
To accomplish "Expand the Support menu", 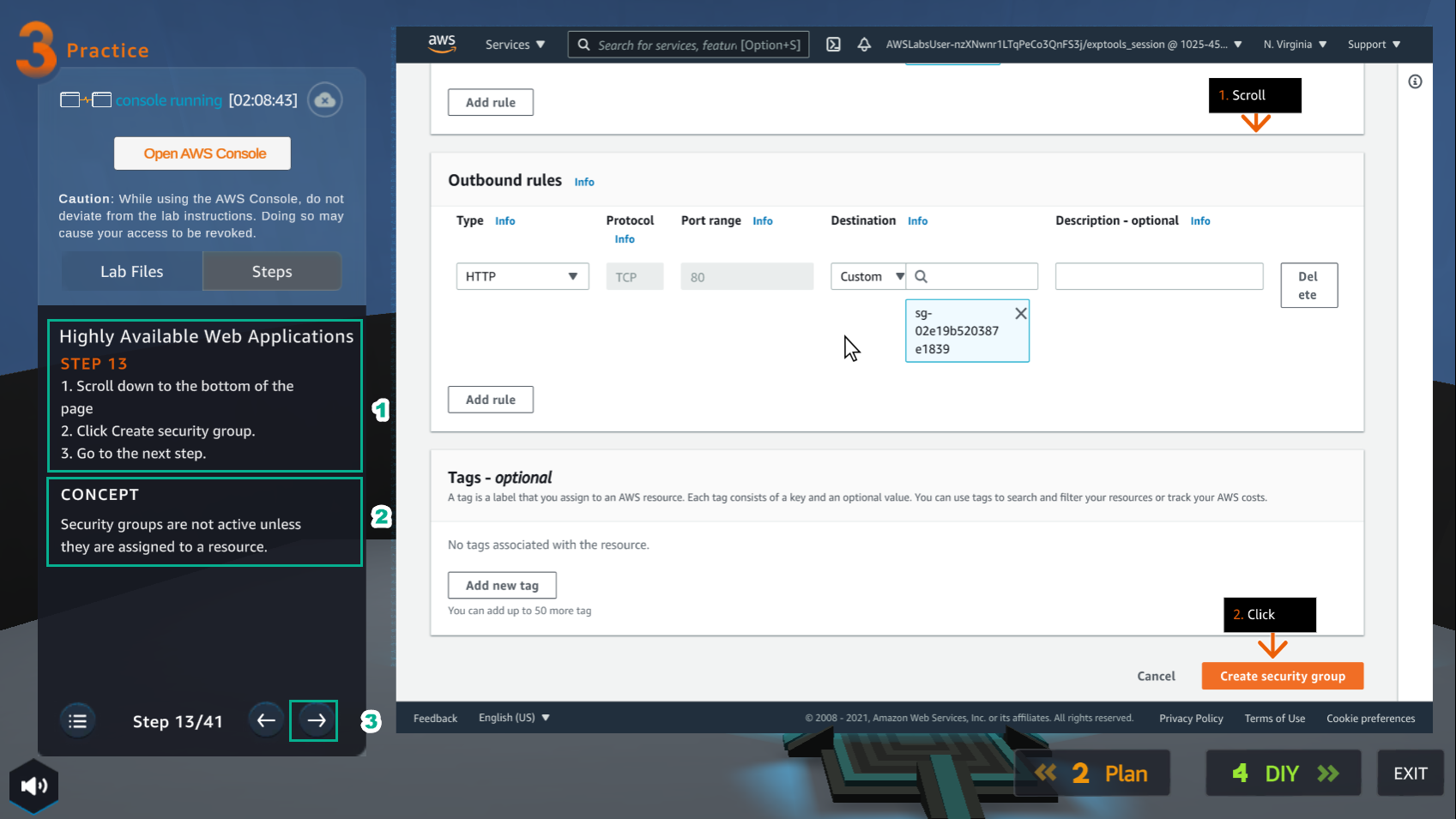I will point(1374,45).
